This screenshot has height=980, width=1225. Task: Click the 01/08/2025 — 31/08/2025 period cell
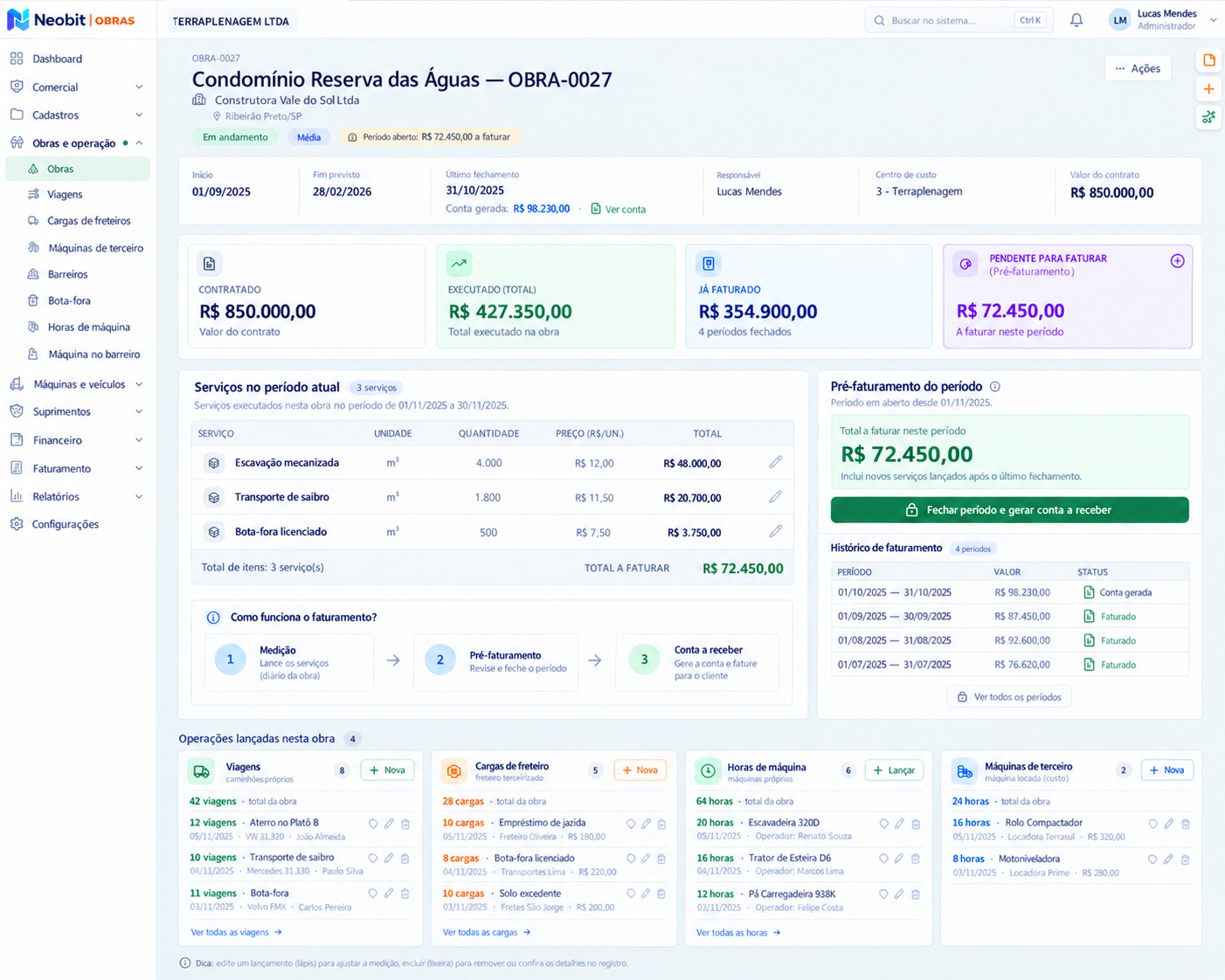pyautogui.click(x=895, y=640)
